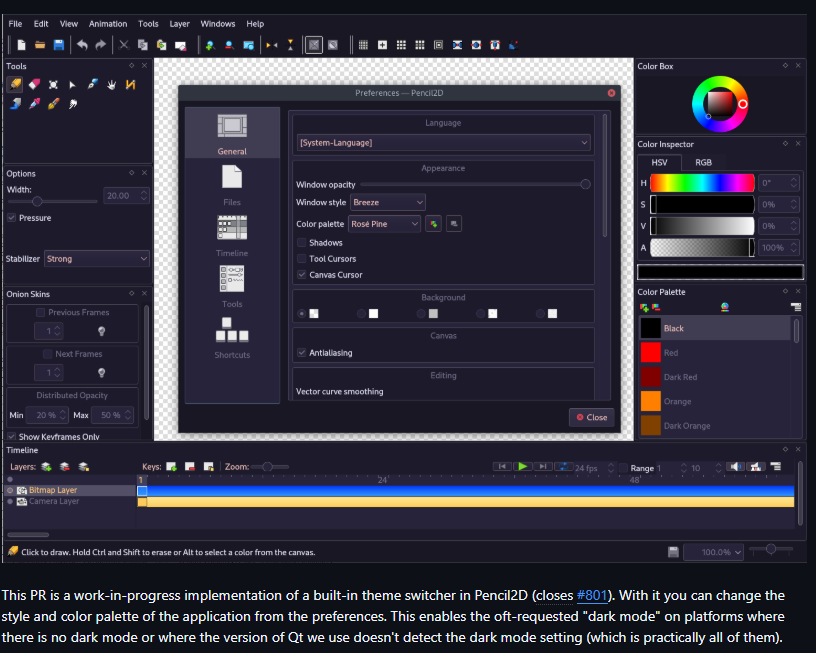Image resolution: width=816 pixels, height=653 pixels.
Task: Open the Files preferences page
Action: click(232, 185)
